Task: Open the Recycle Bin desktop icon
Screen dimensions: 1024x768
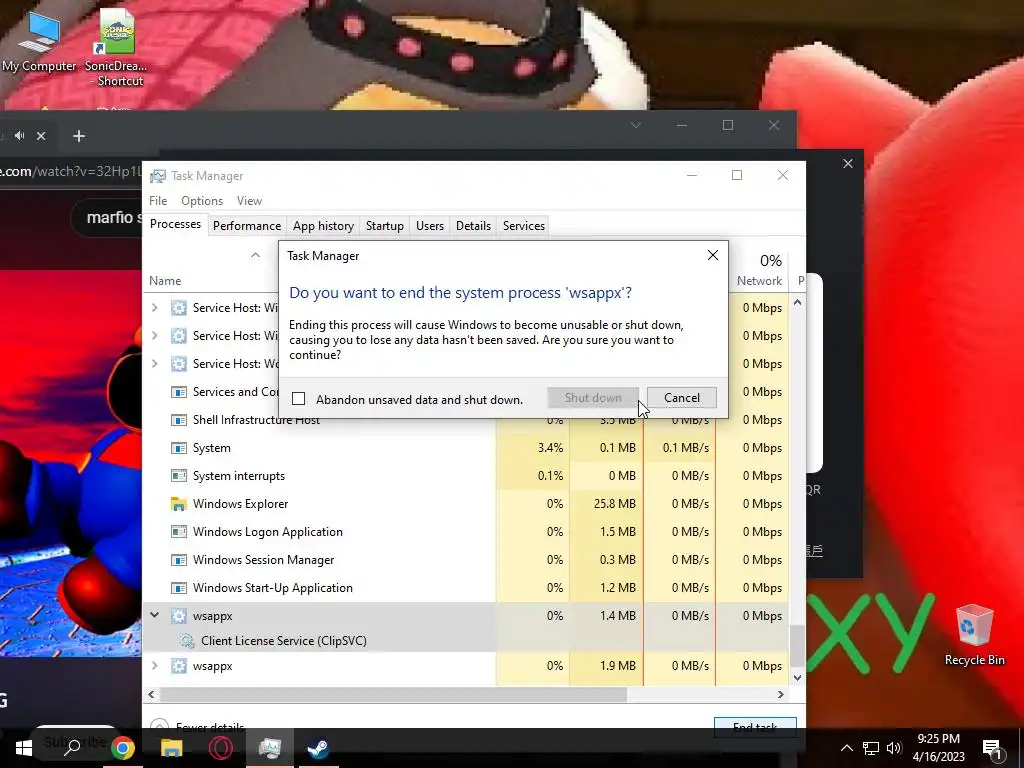Action: pos(974,635)
